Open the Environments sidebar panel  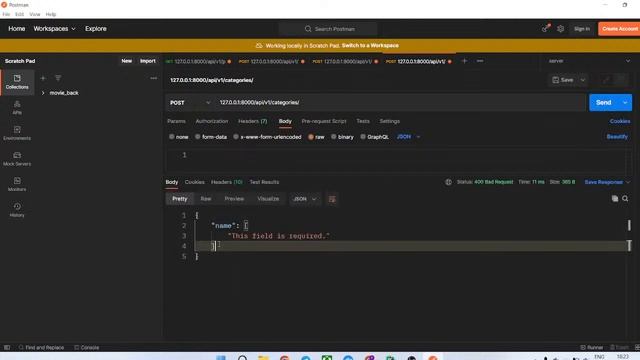pyautogui.click(x=17, y=133)
